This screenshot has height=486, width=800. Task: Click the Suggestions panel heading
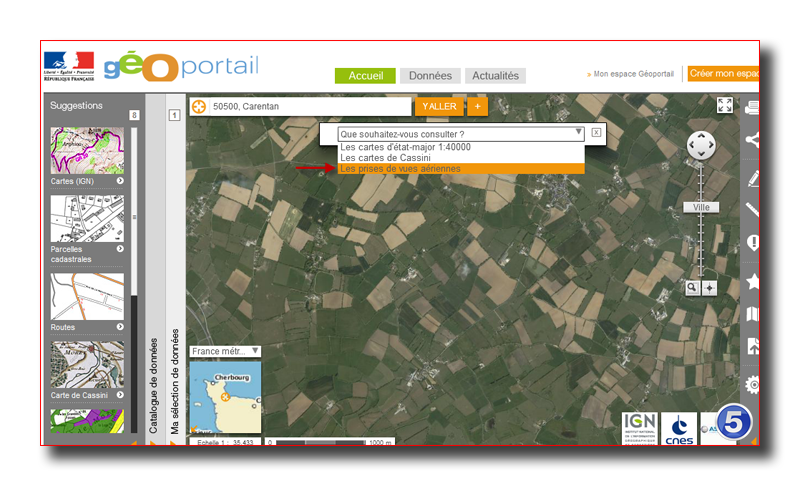point(76,106)
